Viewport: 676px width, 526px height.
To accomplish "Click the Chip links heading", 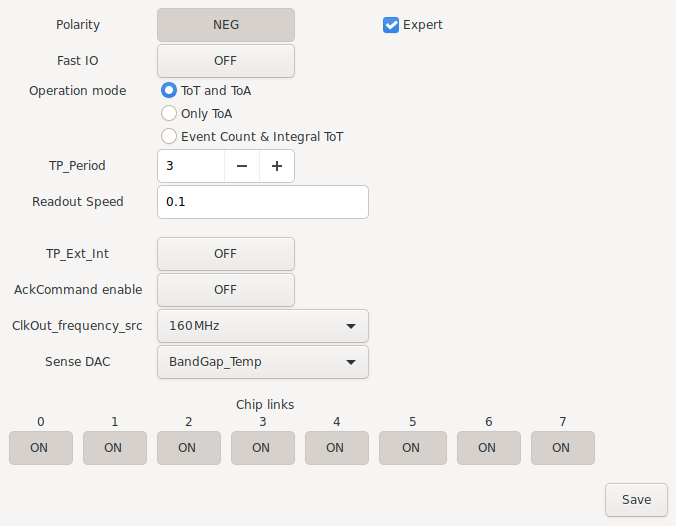I will pos(265,405).
